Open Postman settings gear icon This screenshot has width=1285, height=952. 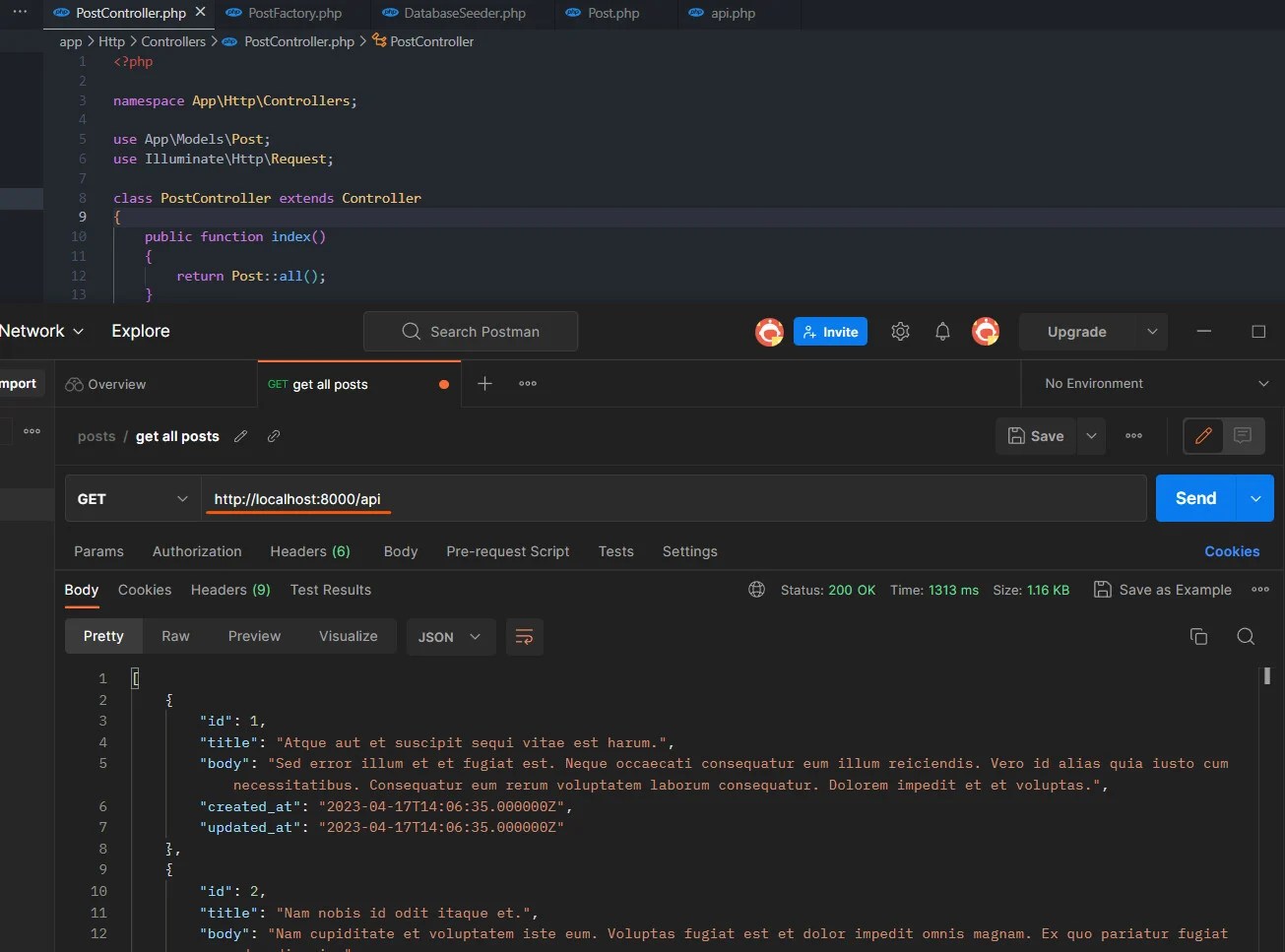pos(899,332)
